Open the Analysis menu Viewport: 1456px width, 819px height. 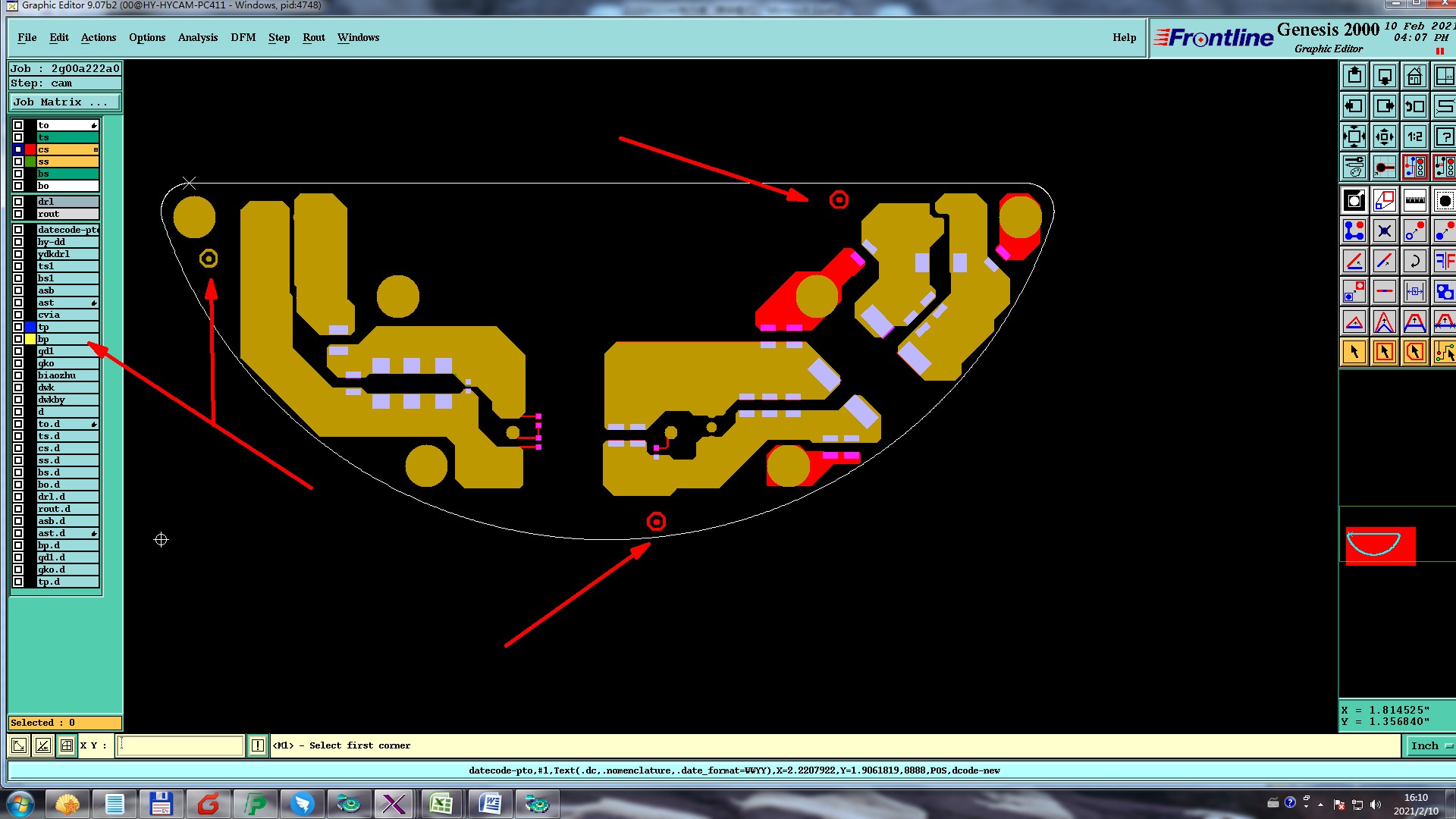(198, 37)
